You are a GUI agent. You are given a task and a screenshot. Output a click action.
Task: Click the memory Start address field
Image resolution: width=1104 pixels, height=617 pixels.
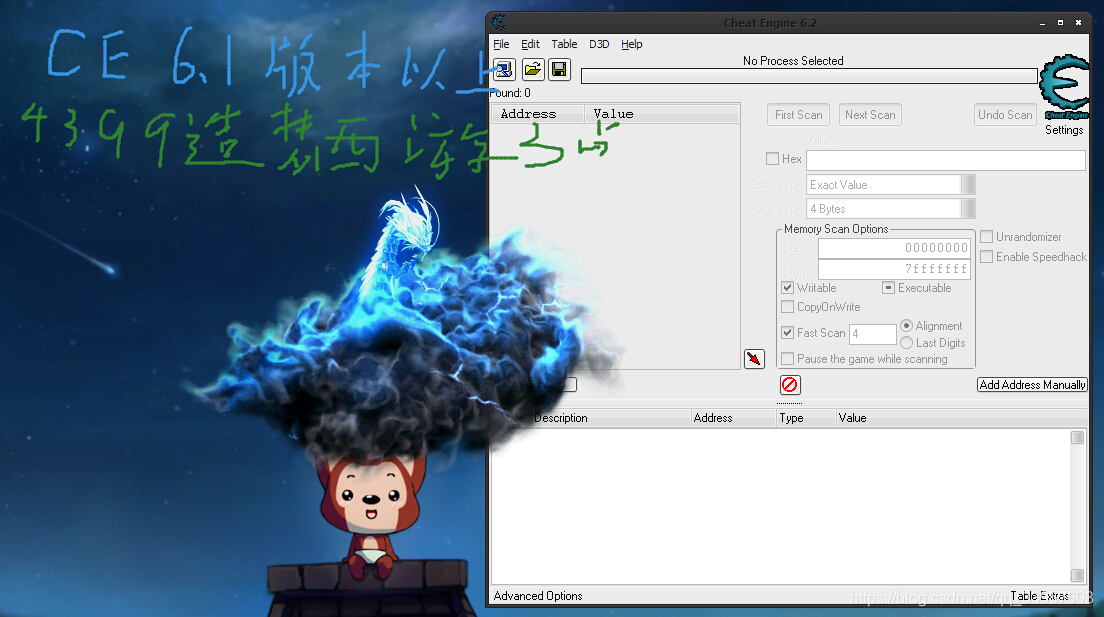[894, 248]
